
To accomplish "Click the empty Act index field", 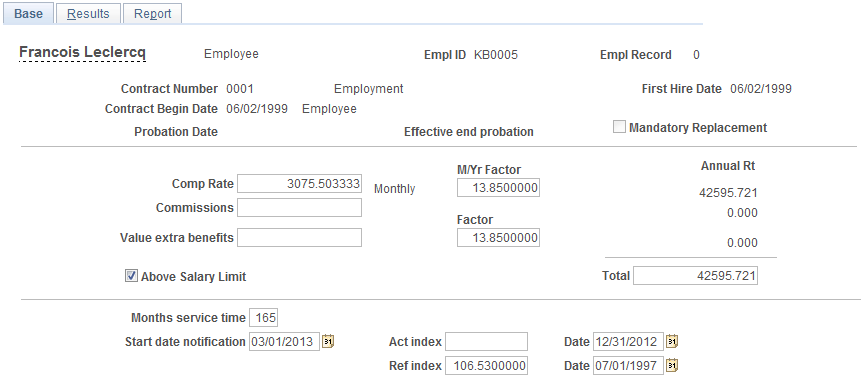I will pos(487,342).
